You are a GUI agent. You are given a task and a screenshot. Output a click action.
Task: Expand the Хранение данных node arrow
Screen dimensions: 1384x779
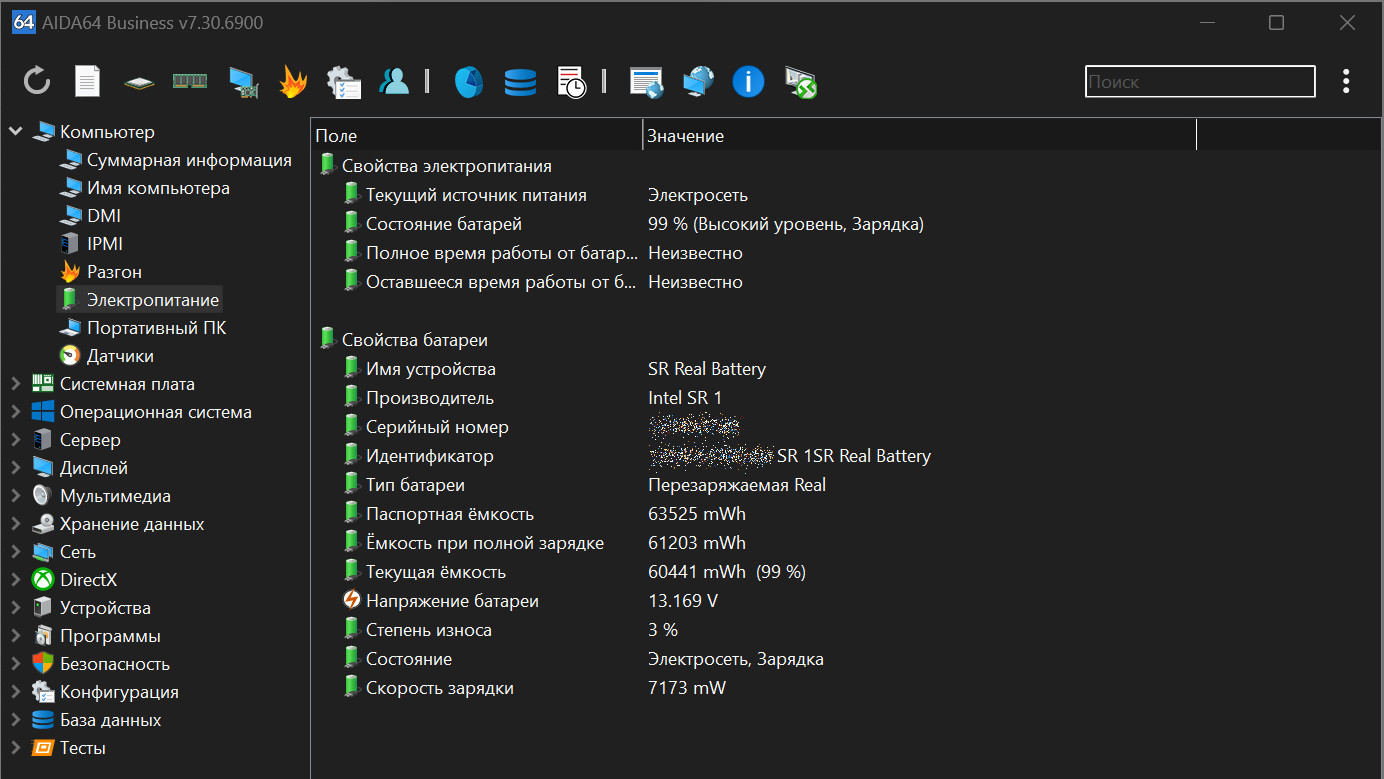(16, 524)
